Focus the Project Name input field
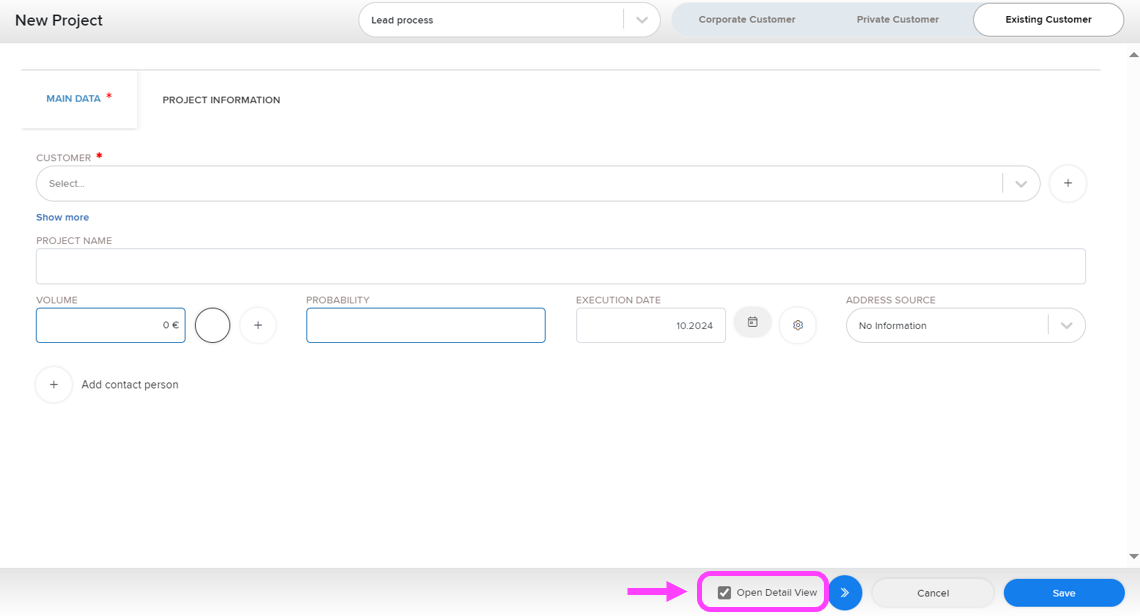Viewport: 1140px width, 616px height. 561,266
